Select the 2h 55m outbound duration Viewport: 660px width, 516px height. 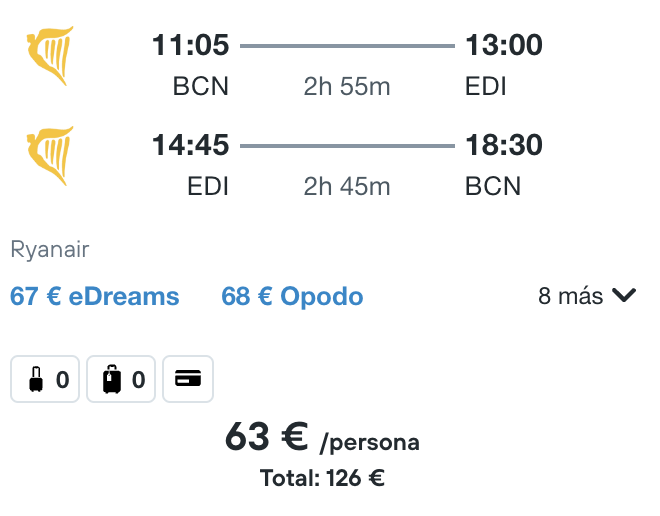(x=347, y=87)
